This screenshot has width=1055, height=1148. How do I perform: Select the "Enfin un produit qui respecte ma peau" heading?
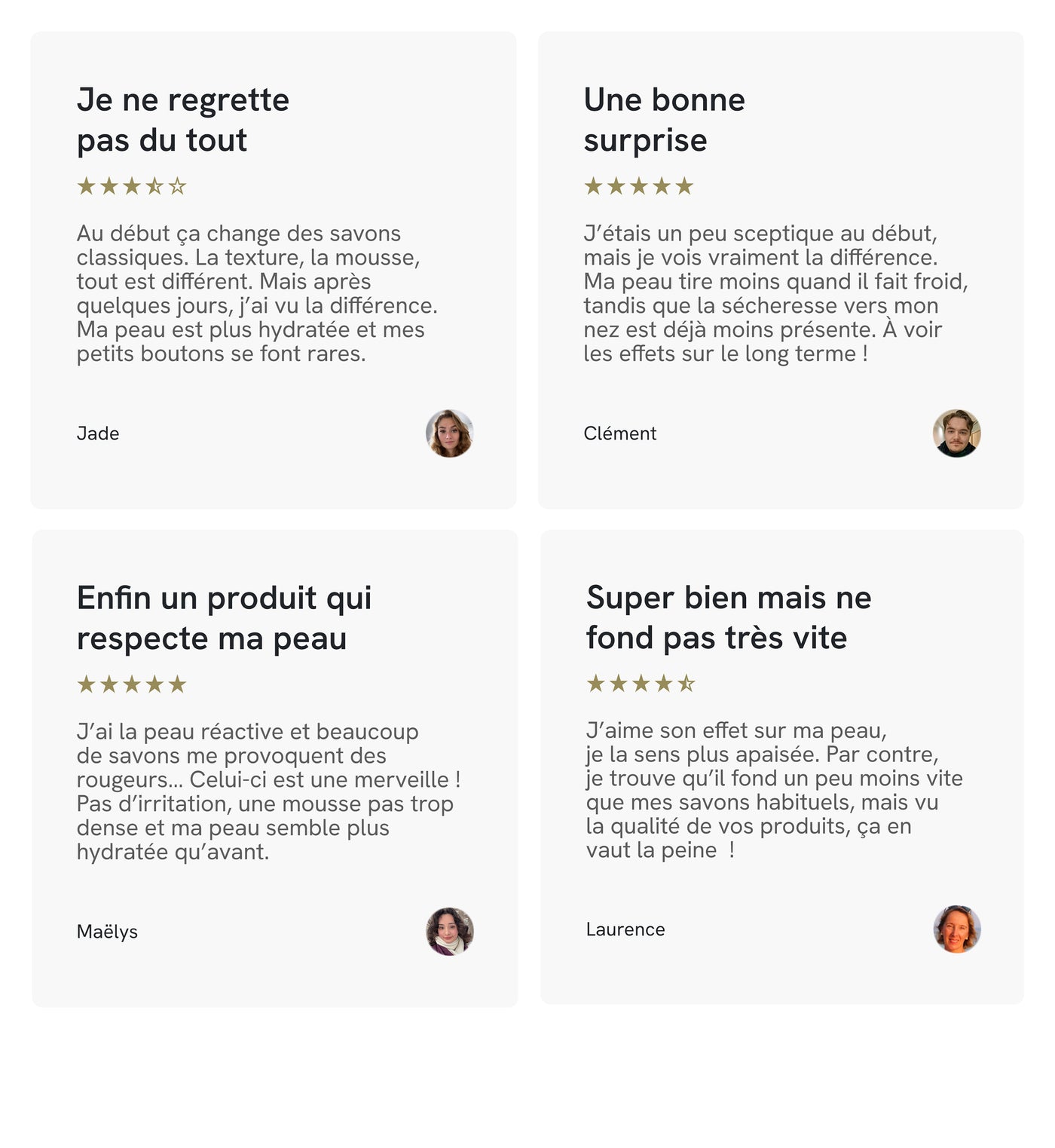224,618
